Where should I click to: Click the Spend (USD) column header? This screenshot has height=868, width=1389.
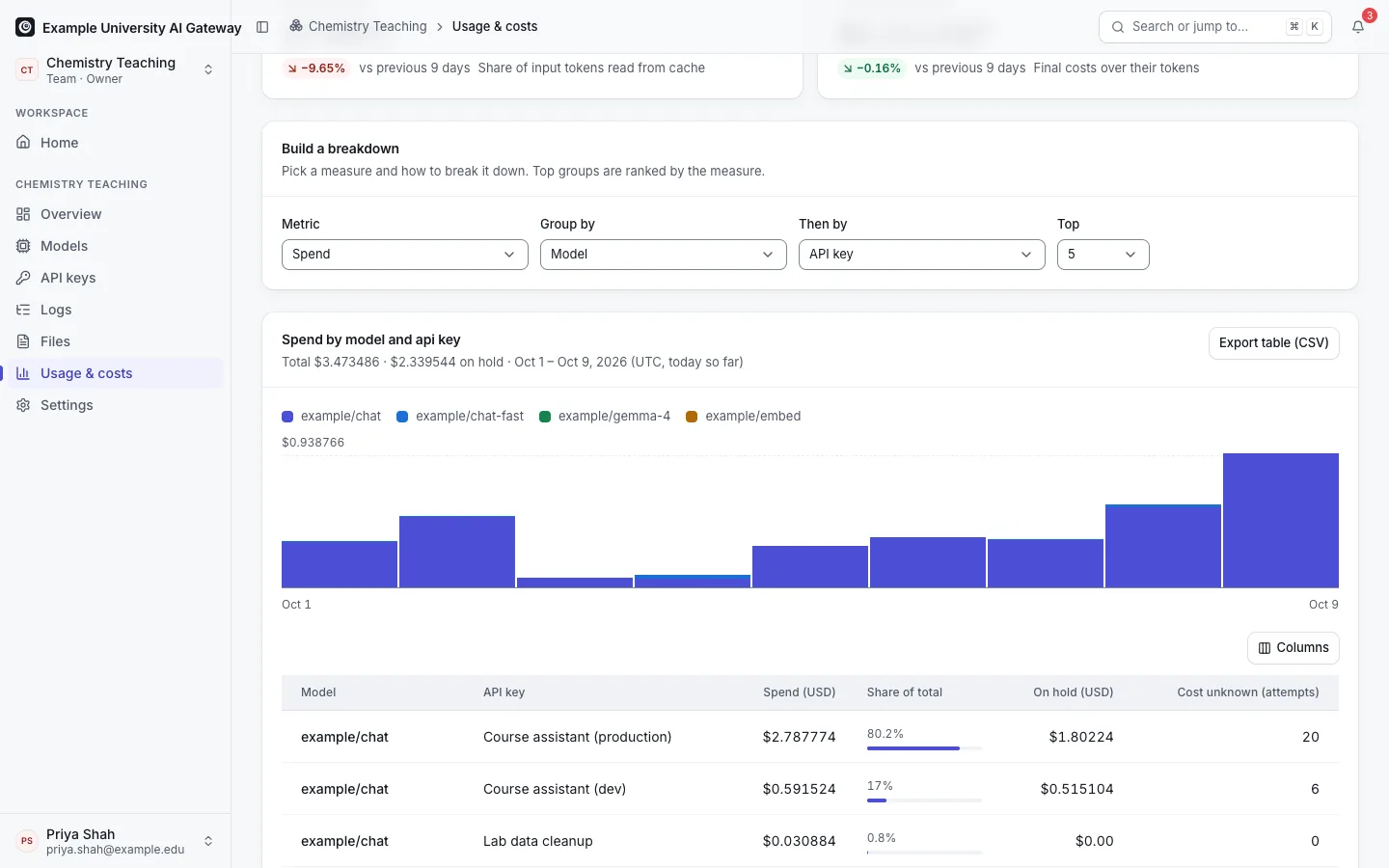coord(799,692)
